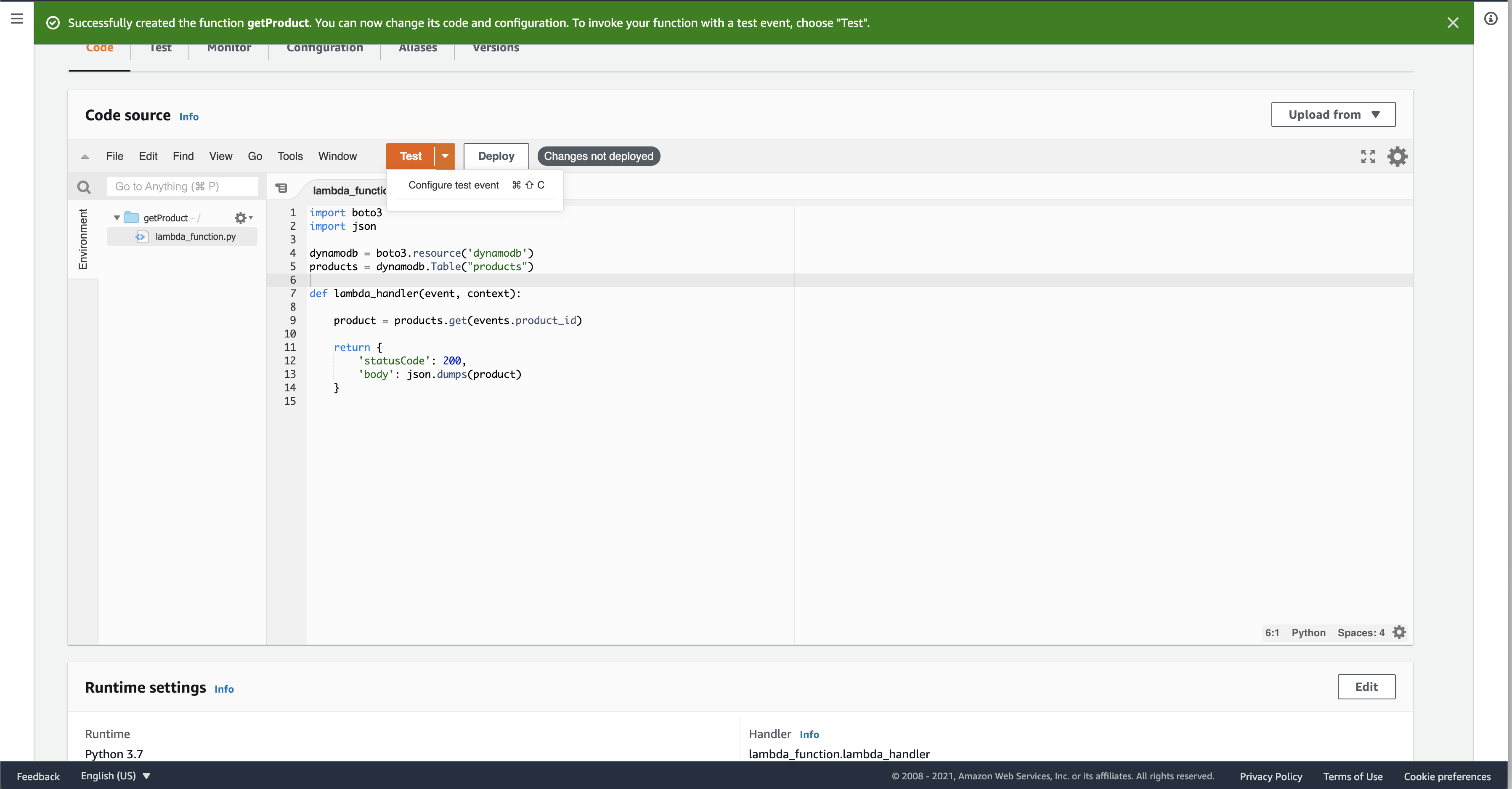Open the Configuration tab
Screen dimensions: 1512x789
click(325, 48)
